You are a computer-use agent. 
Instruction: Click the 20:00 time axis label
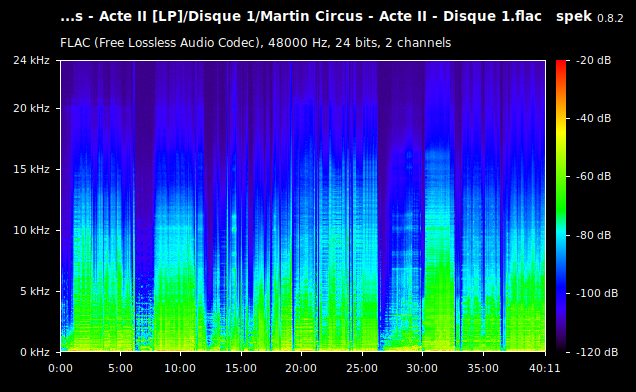point(301,368)
